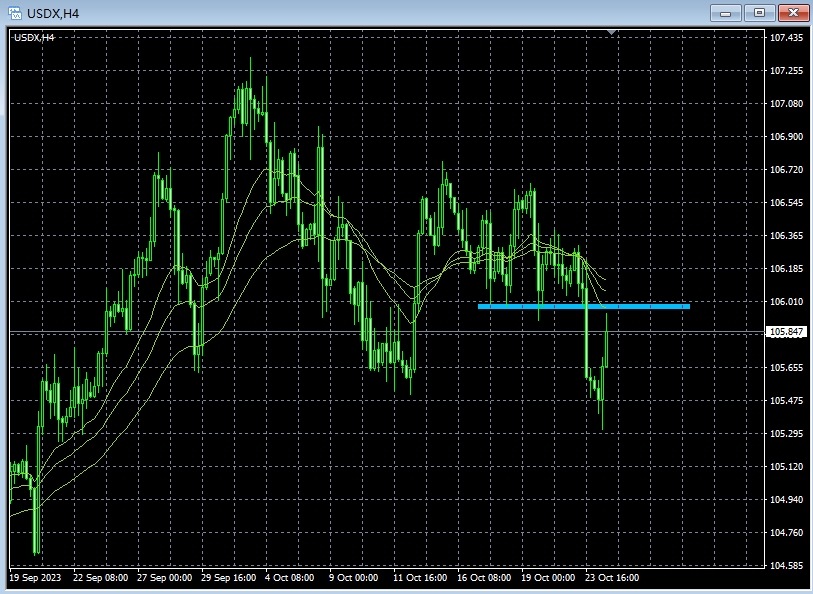Click the 106.545 price scale label
This screenshot has width=813, height=594.
787,203
